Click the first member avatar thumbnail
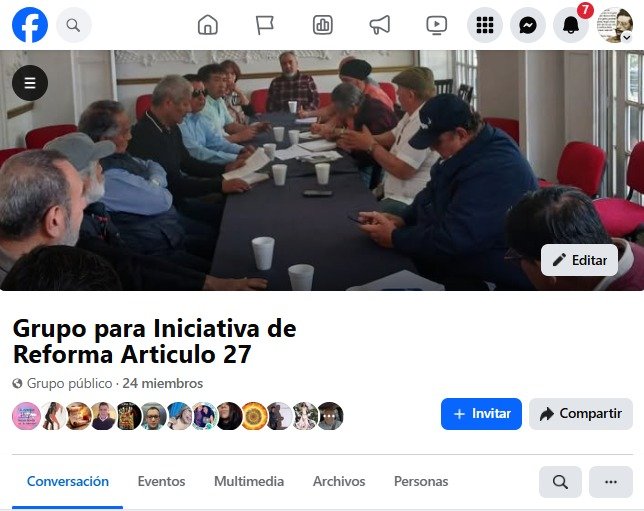The width and height of the screenshot is (644, 511). tap(26, 416)
